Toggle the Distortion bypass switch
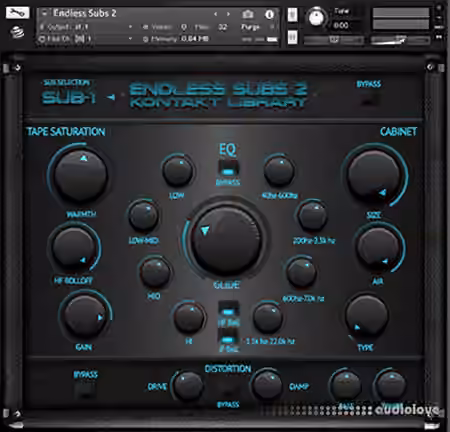This screenshot has height=432, width=450. coord(228,389)
